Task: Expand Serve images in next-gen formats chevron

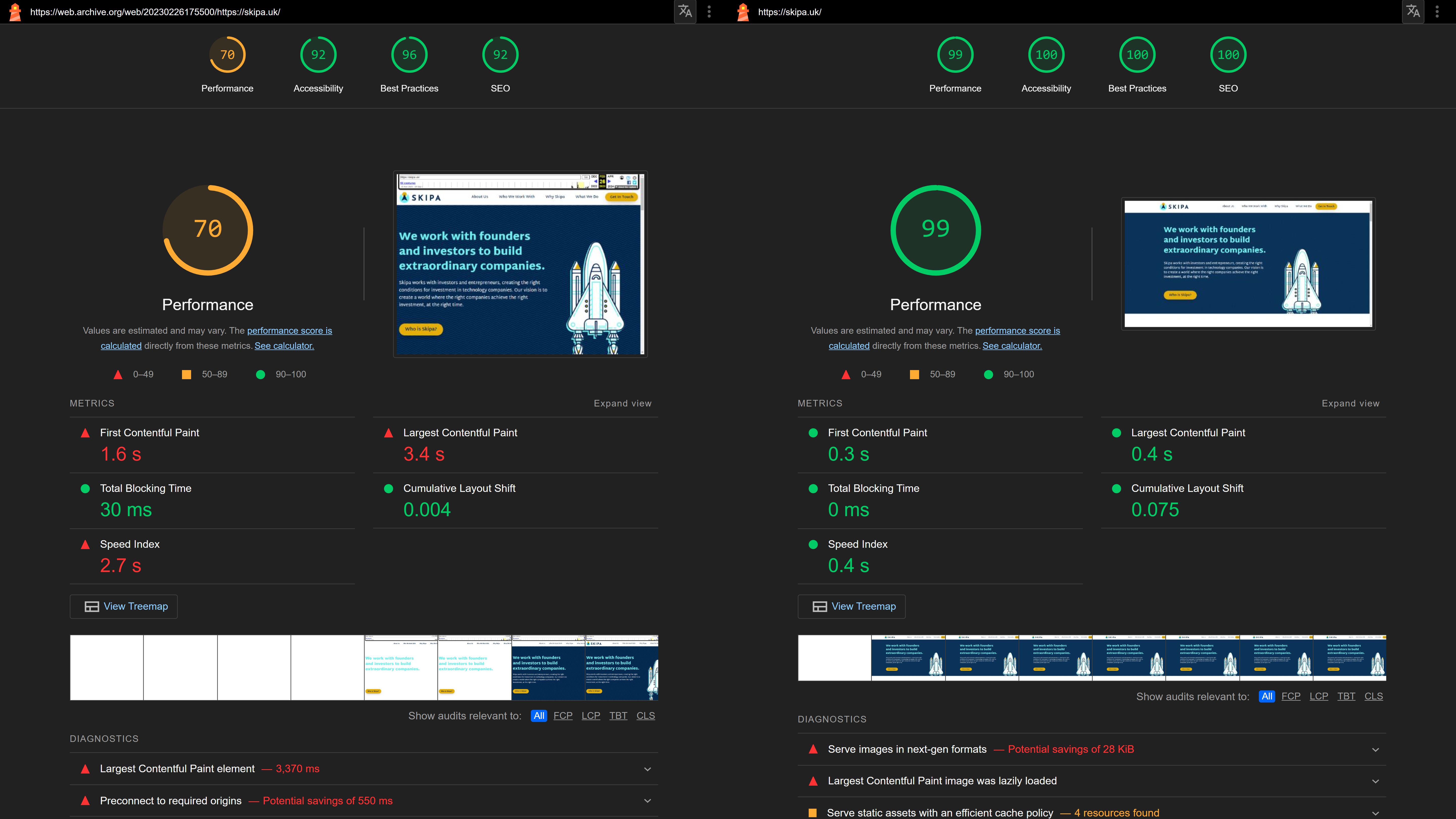Action: pyautogui.click(x=1376, y=750)
